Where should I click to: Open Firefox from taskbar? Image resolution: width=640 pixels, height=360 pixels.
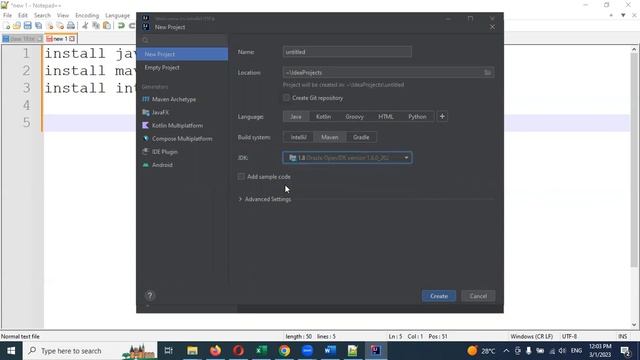[215, 351]
